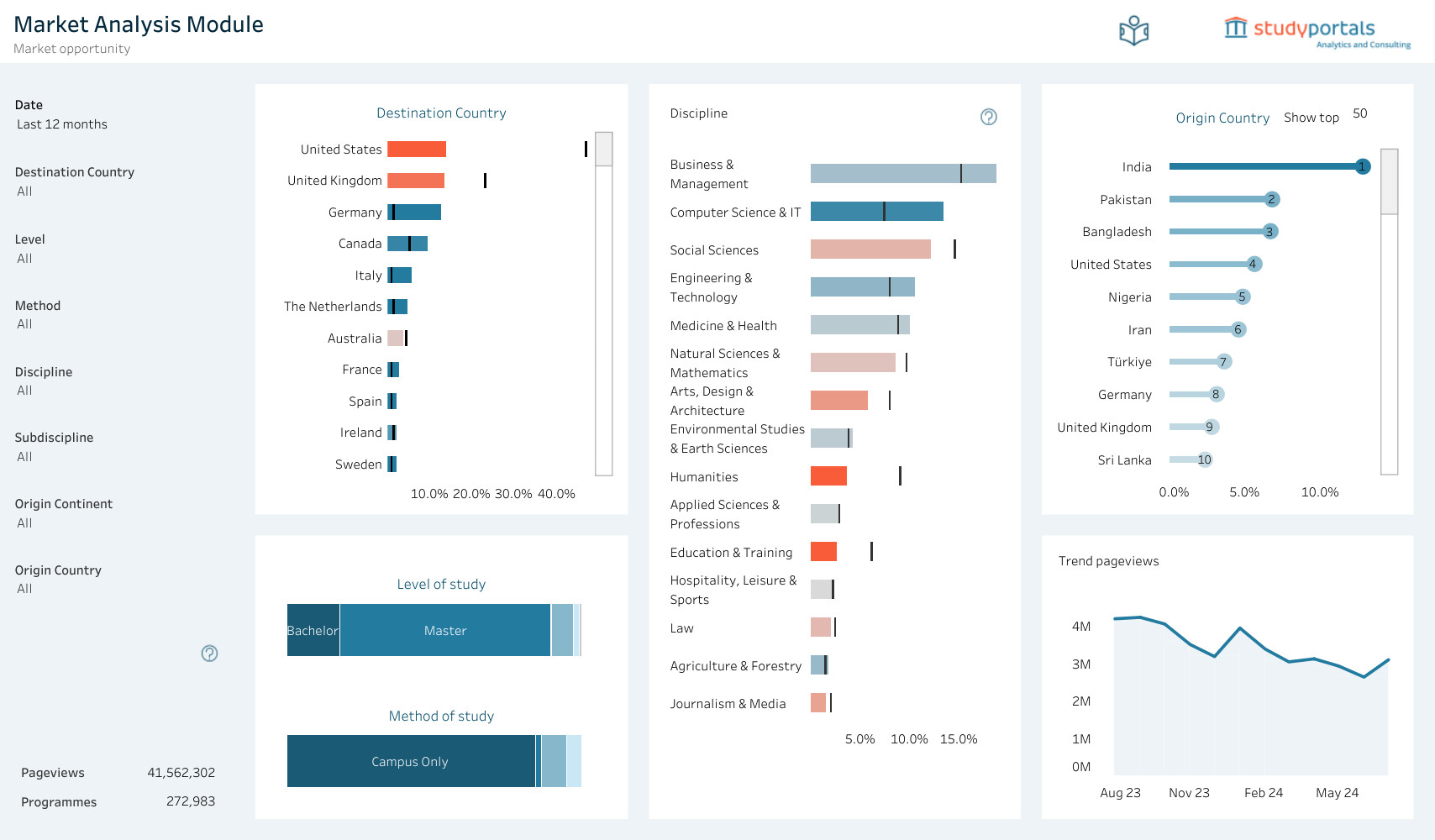Click Sri Lanka rank 10 circle marker
1435x840 pixels.
[1205, 459]
